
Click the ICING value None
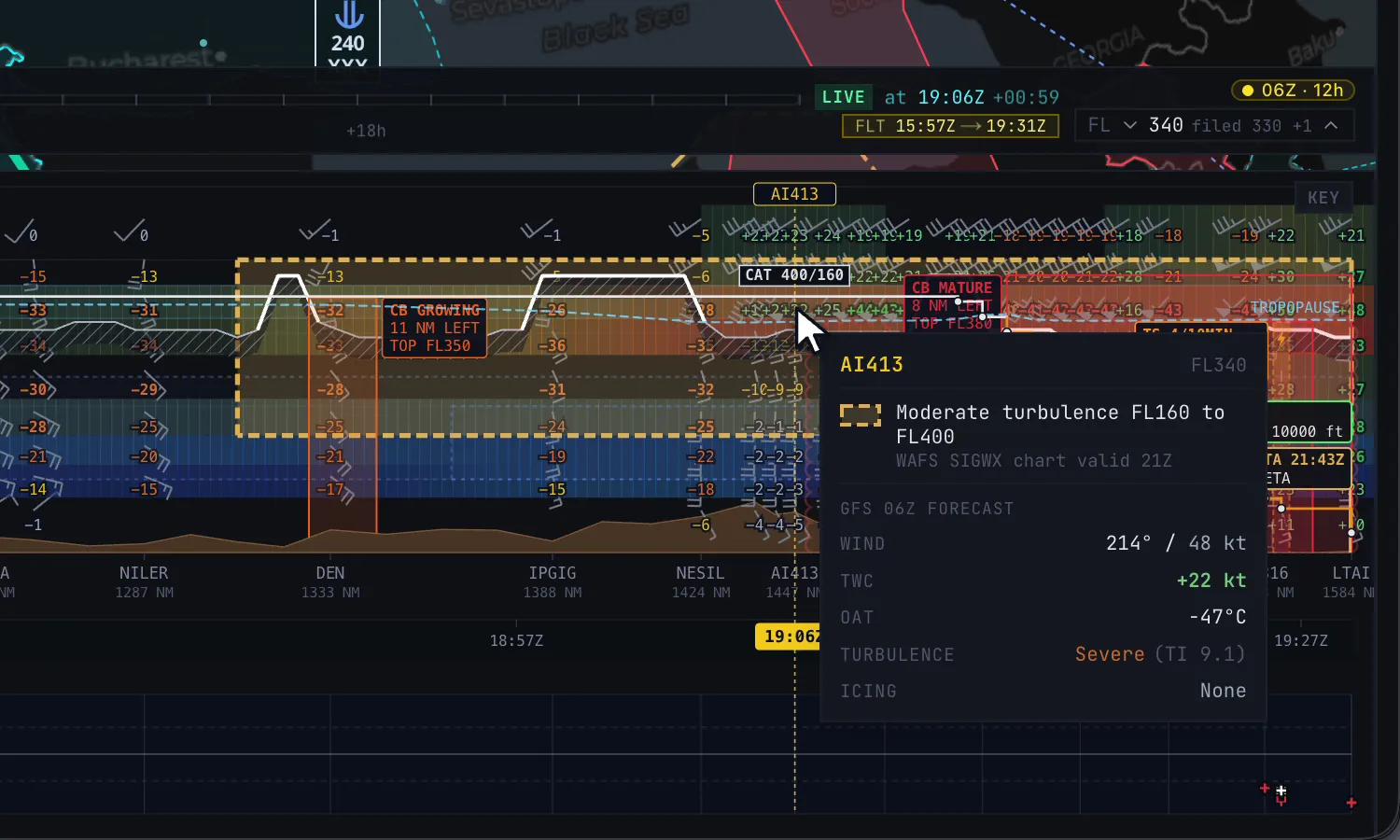click(1223, 691)
